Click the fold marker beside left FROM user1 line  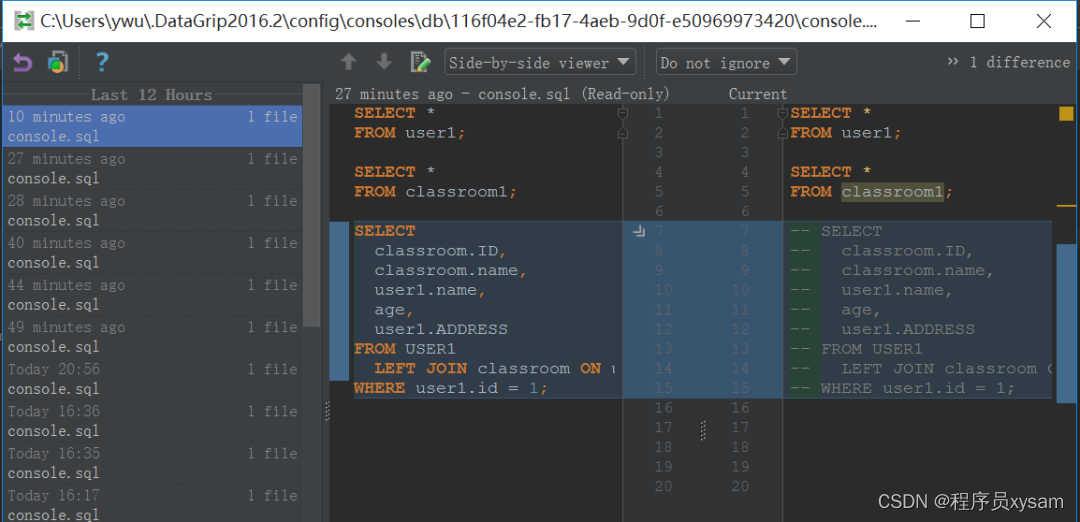(x=623, y=133)
